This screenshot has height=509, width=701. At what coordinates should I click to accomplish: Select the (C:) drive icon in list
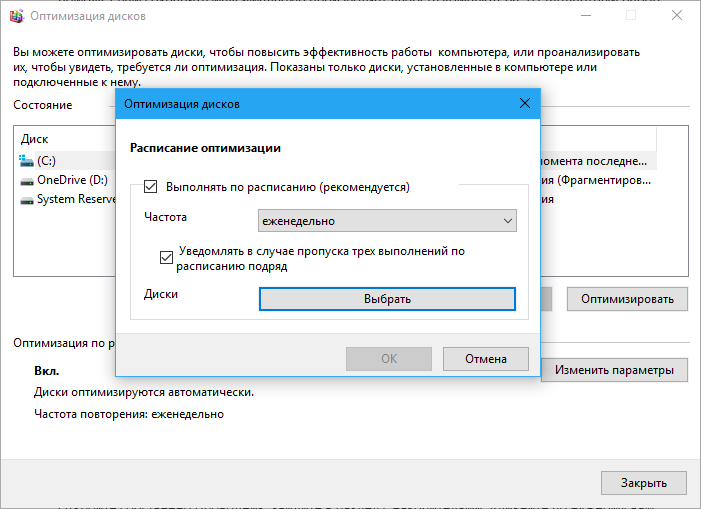(x=26, y=161)
